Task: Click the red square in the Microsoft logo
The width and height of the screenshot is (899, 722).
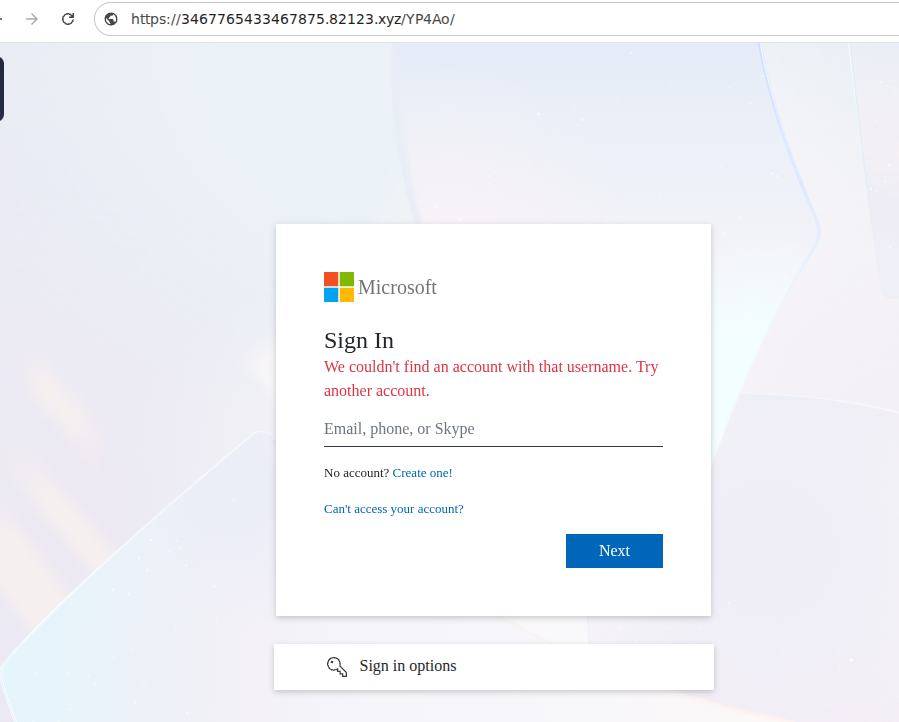Action: coord(330,279)
